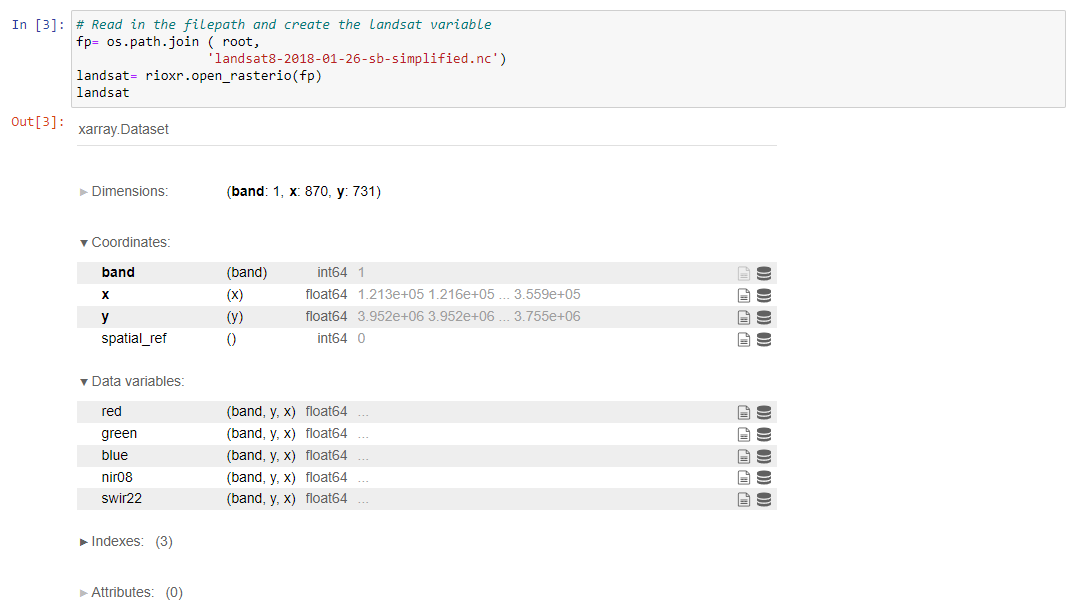The width and height of the screenshot is (1075, 616).
Task: View data values icon for nir08
Action: [x=764, y=478]
